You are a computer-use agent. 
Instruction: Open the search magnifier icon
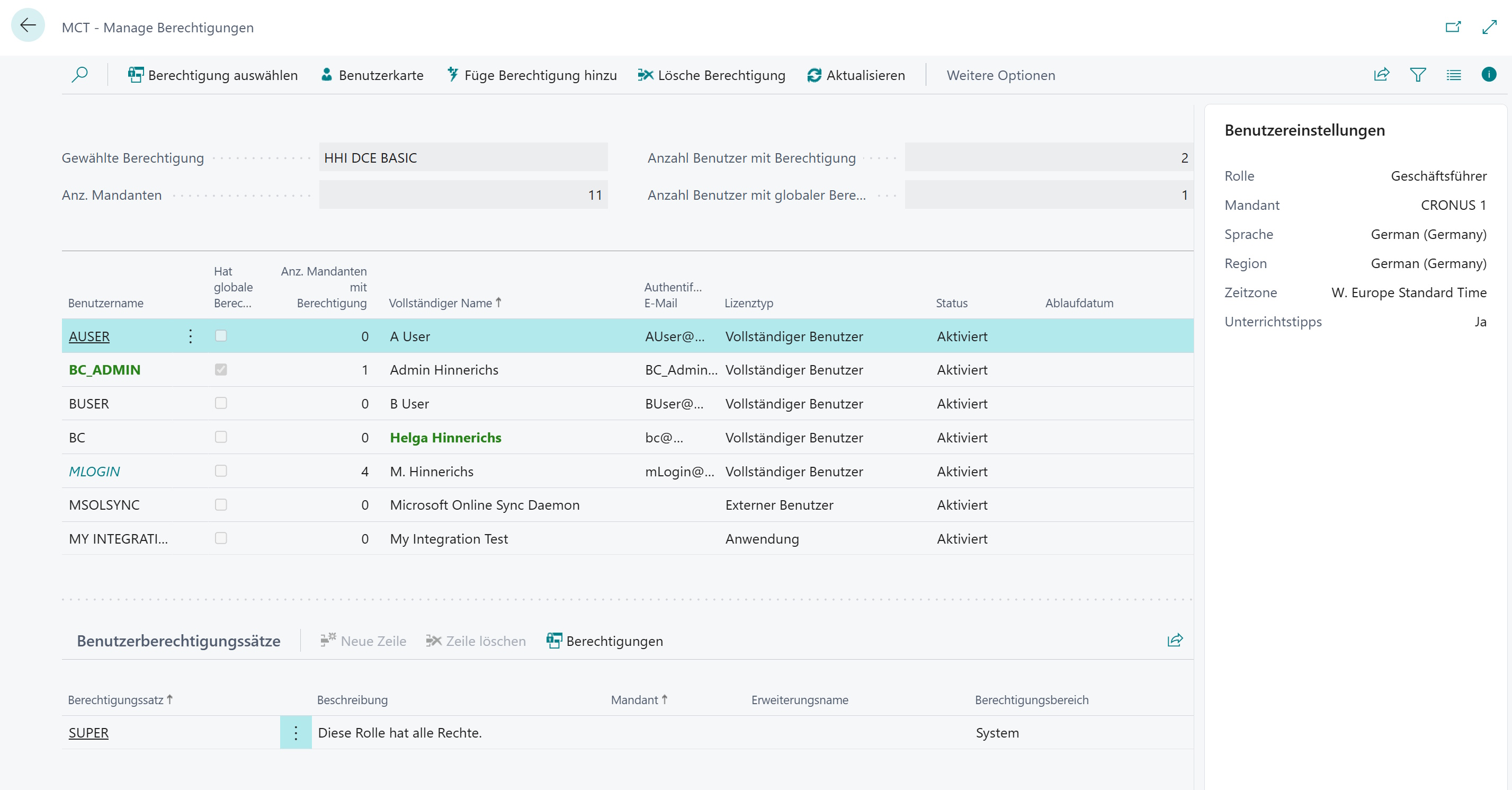[79, 75]
